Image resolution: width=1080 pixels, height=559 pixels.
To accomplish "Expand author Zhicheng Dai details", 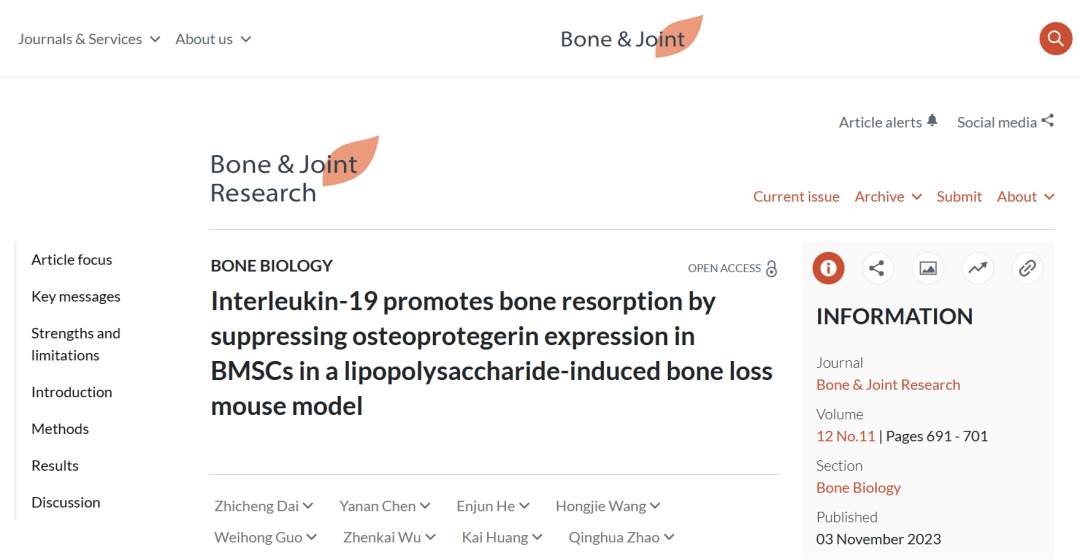I will coord(264,506).
